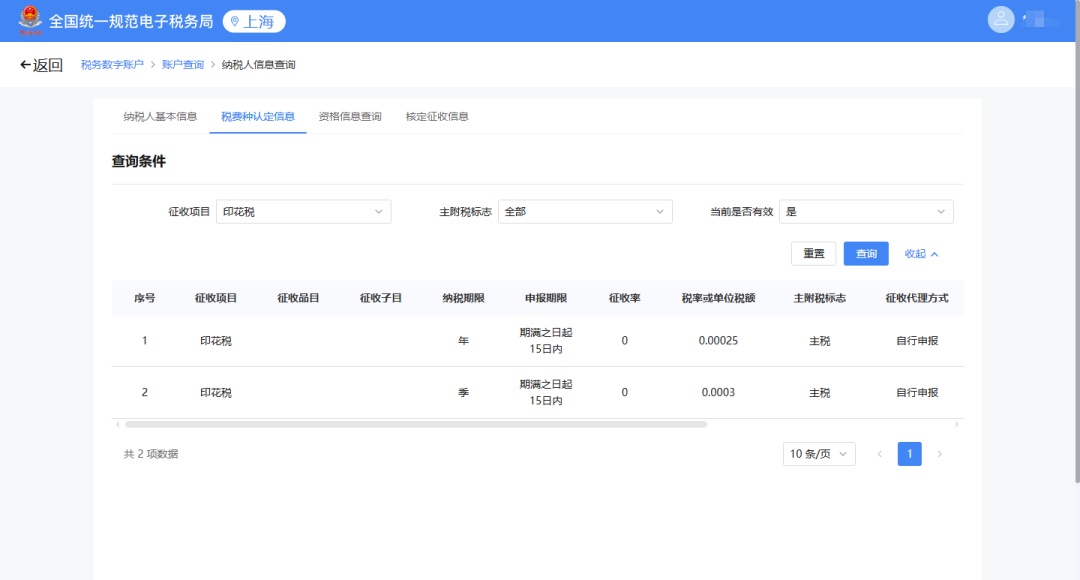The height and width of the screenshot is (580, 1080).
Task: Open the 征收项目 dropdown
Action: tap(303, 212)
